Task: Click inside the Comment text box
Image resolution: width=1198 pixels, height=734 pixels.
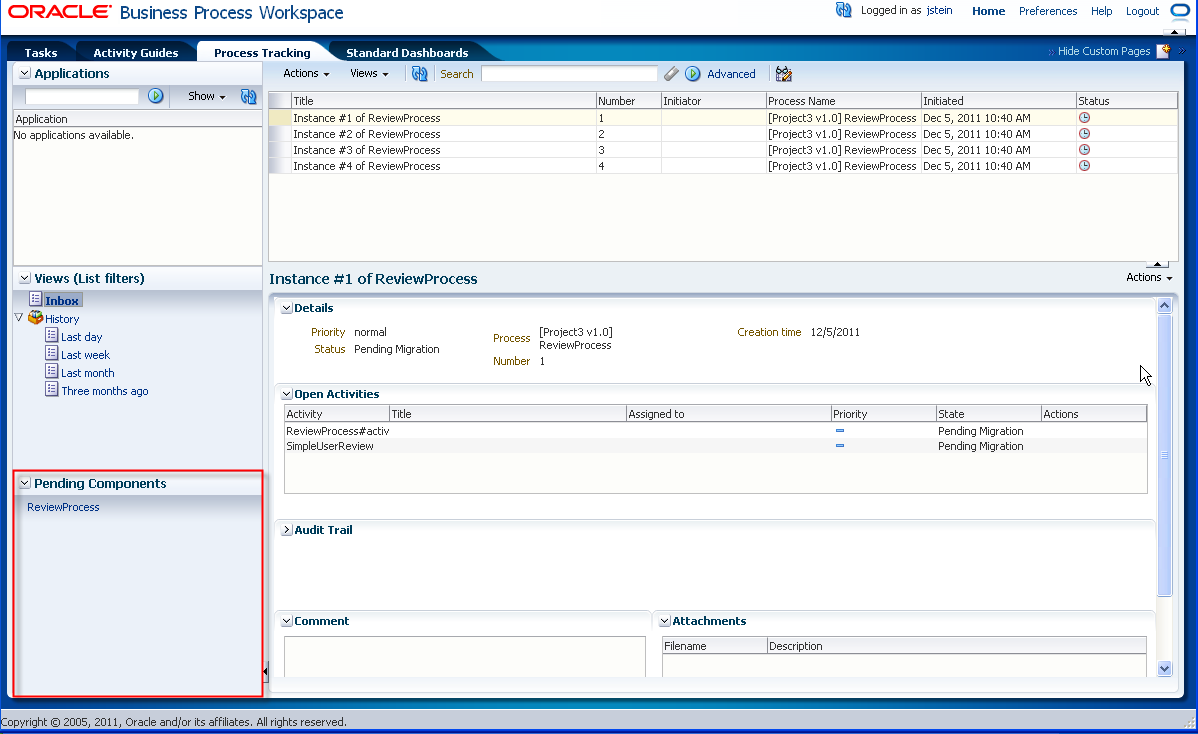Action: coord(465,657)
